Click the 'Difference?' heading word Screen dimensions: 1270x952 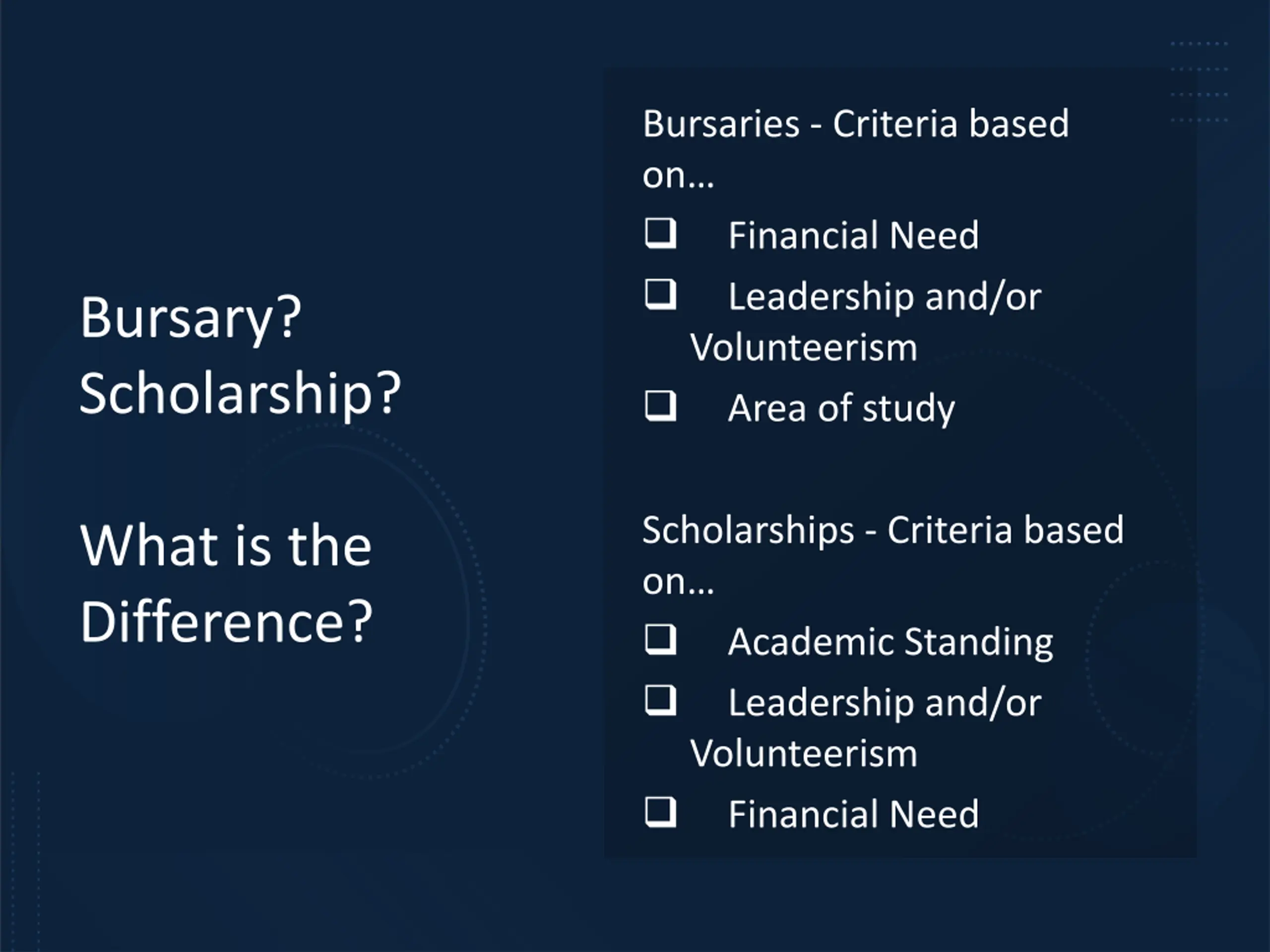[x=226, y=621]
